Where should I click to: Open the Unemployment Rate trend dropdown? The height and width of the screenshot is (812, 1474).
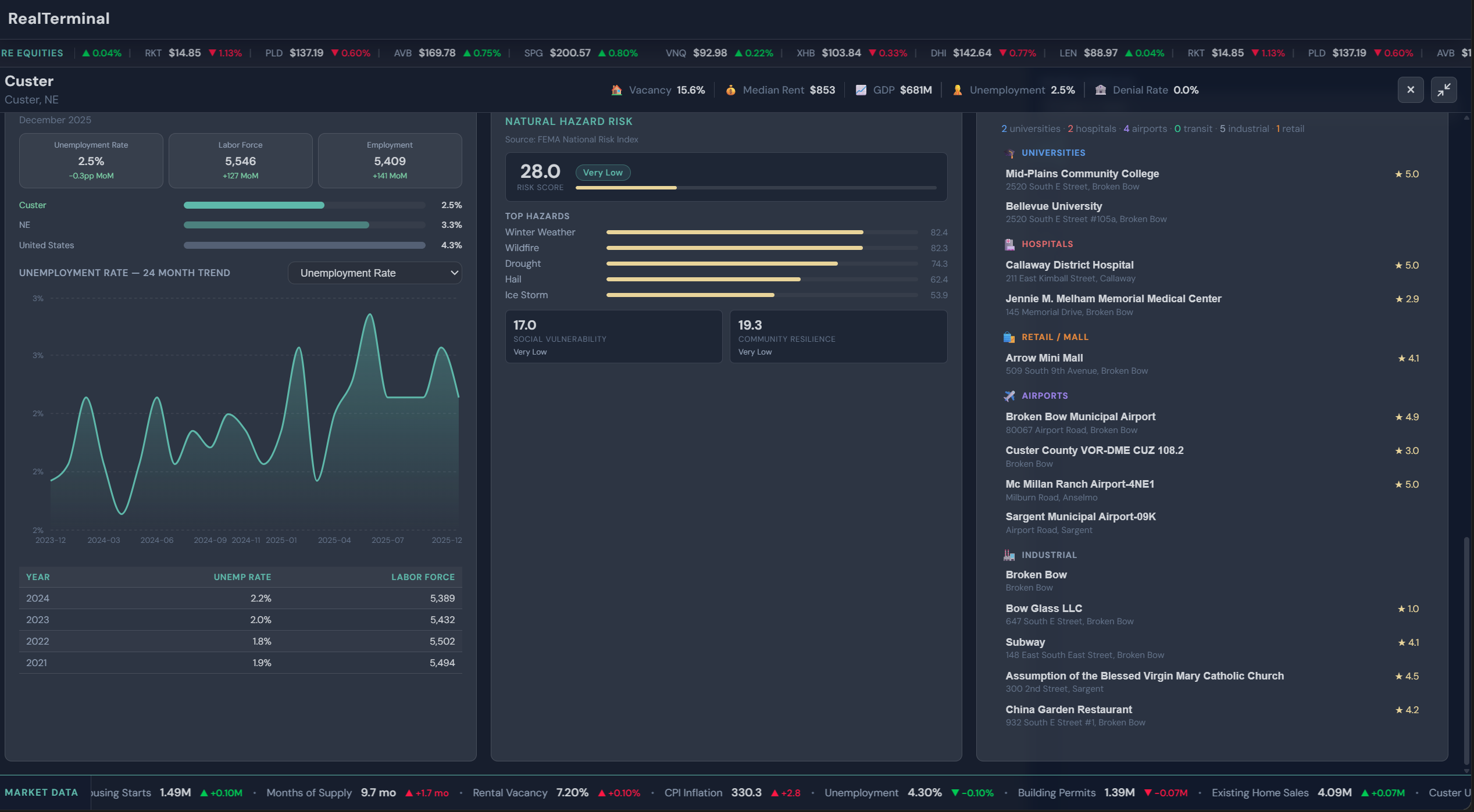point(375,273)
